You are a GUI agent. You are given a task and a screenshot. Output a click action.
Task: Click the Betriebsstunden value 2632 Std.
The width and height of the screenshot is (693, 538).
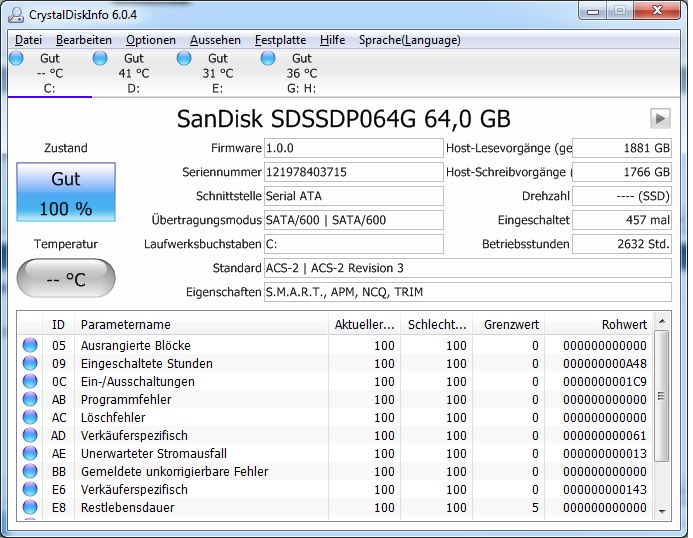coord(622,244)
